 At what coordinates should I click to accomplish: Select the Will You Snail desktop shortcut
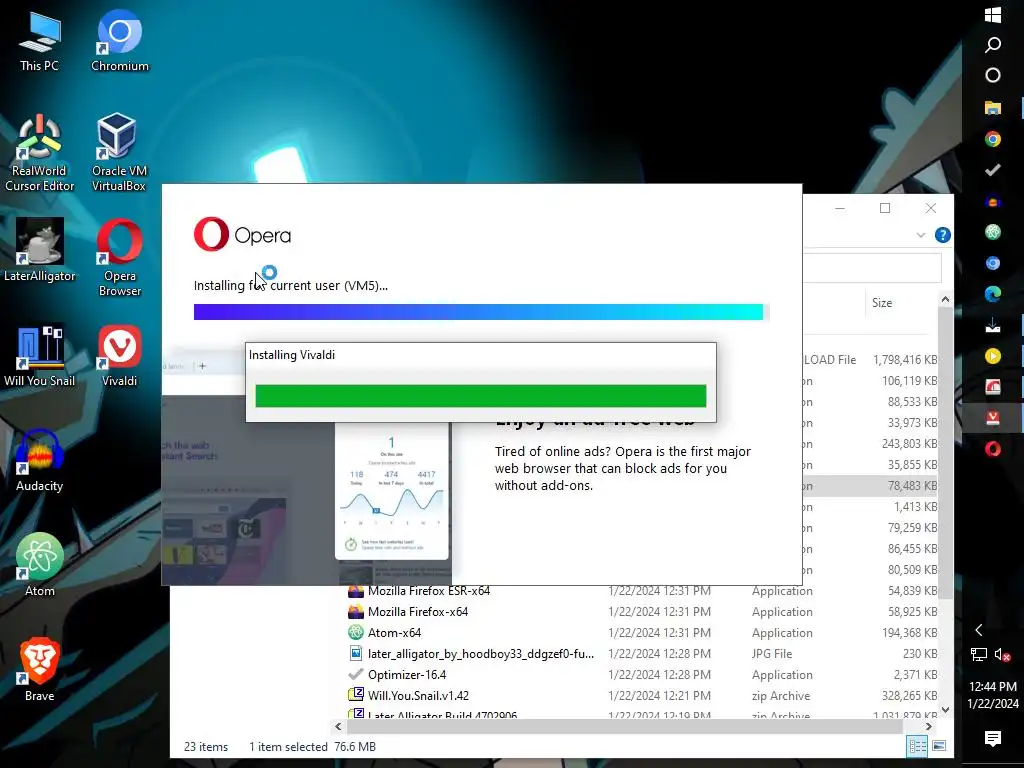(39, 356)
